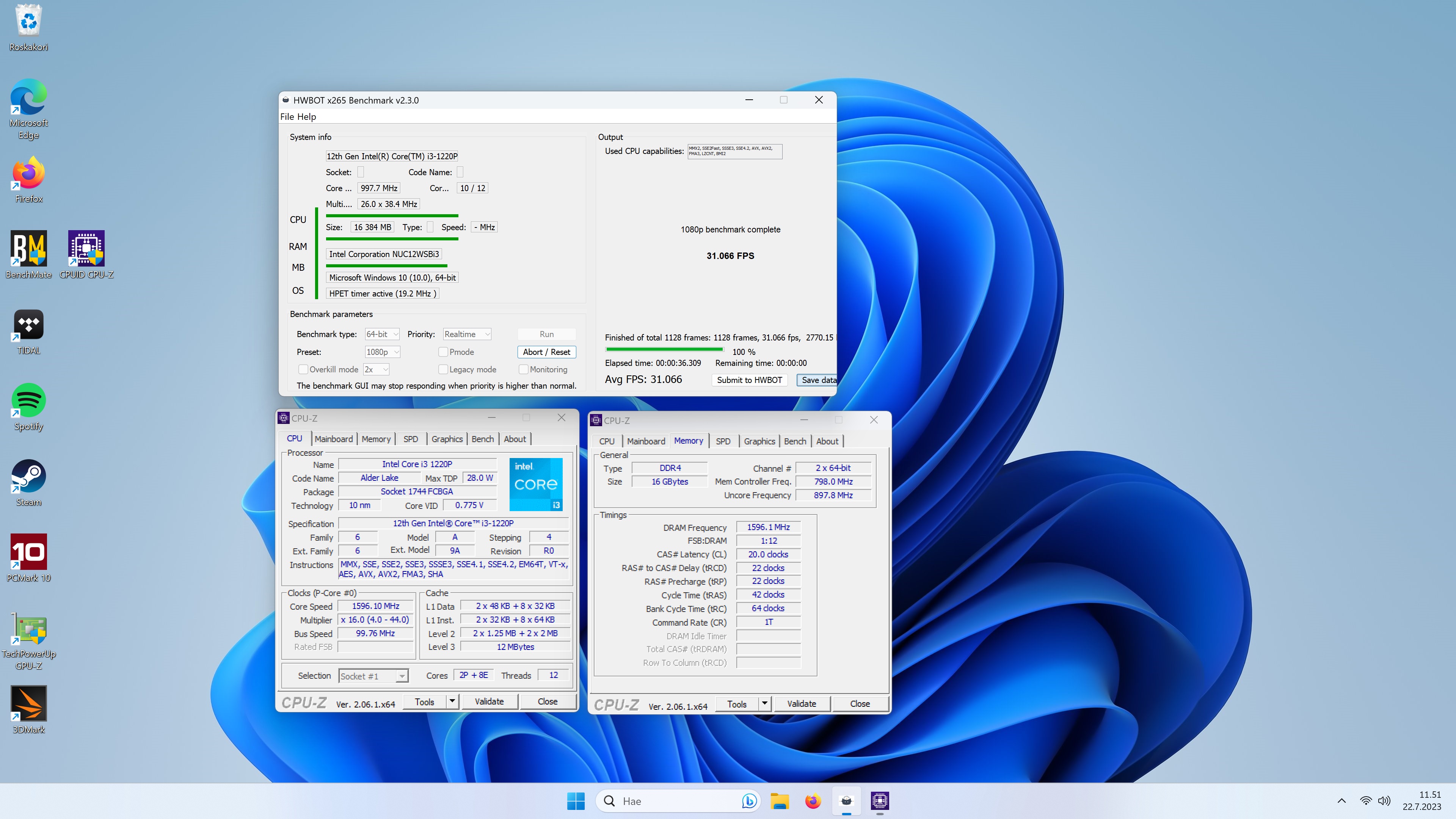Click Tools button in left CPU-Z
The image size is (1456, 819).
click(425, 701)
